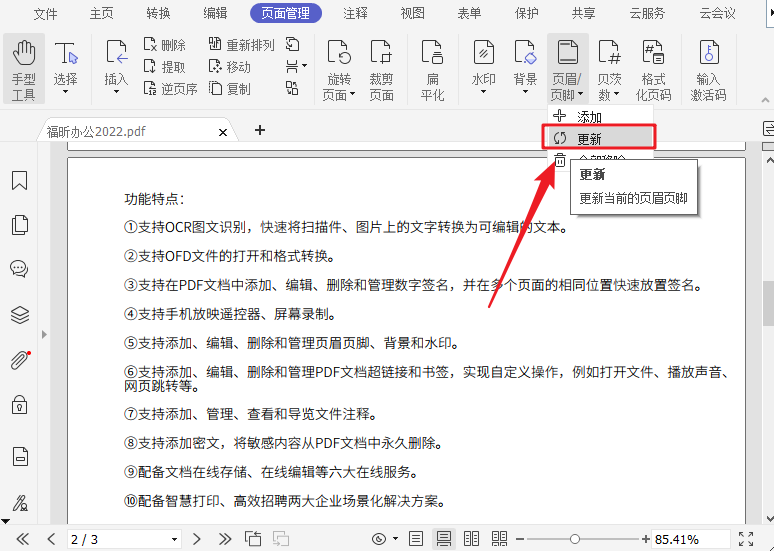Switch to the Comment (注释) ribbon tab

(355, 14)
